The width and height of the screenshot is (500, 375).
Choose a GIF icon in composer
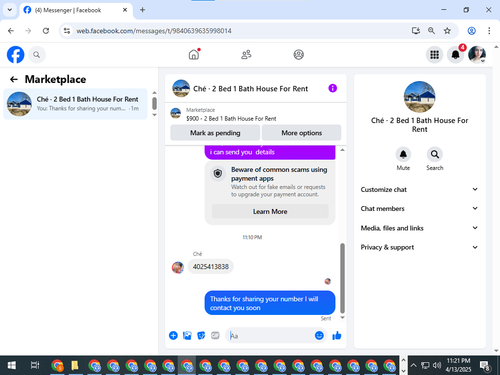215,335
